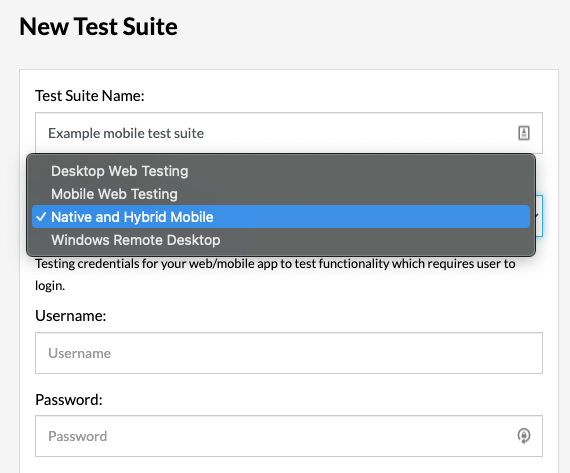The image size is (570, 473).
Task: Click the gray 'Password' placeholder text
Action: (77, 436)
